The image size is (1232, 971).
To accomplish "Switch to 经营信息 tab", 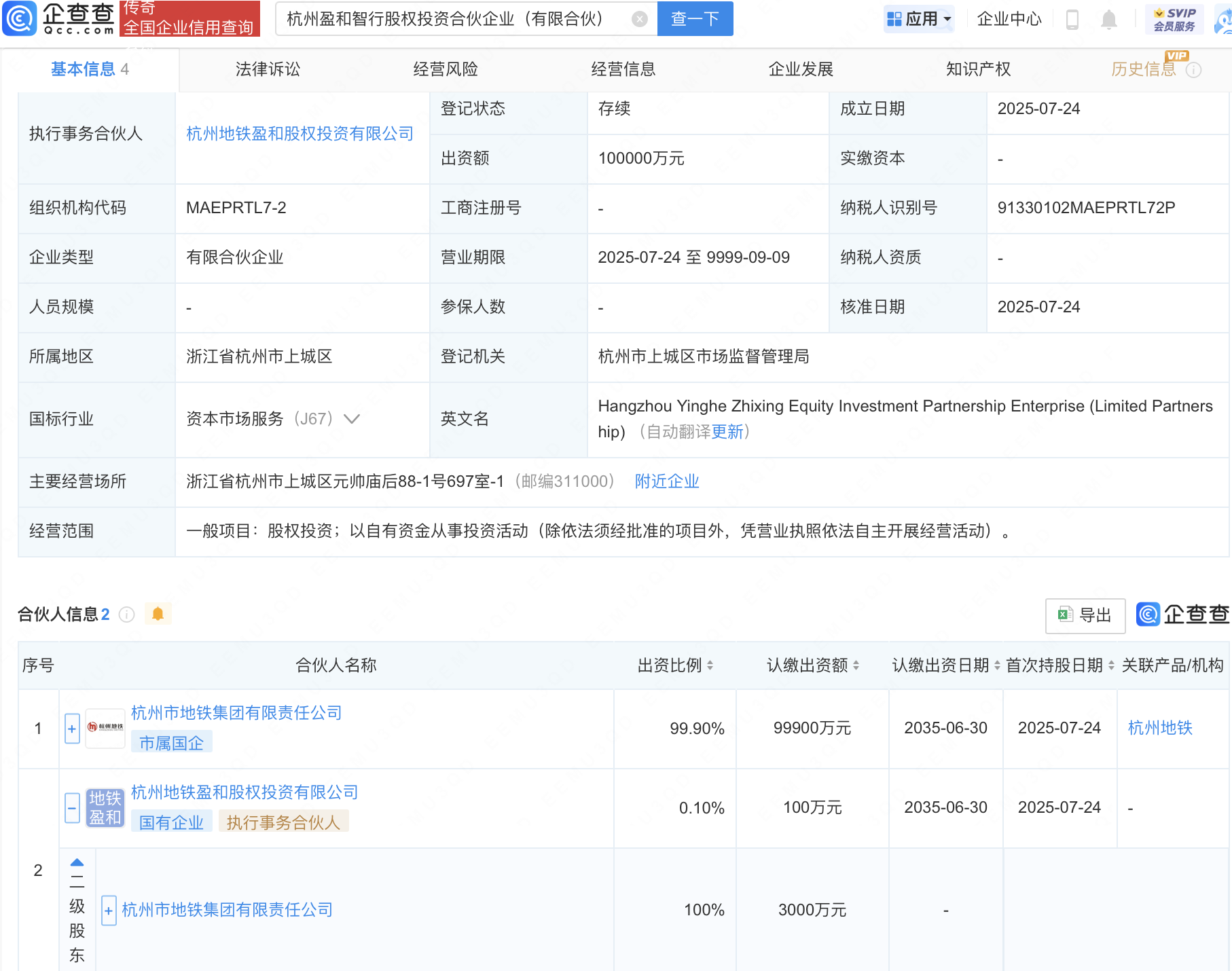I will coord(623,69).
